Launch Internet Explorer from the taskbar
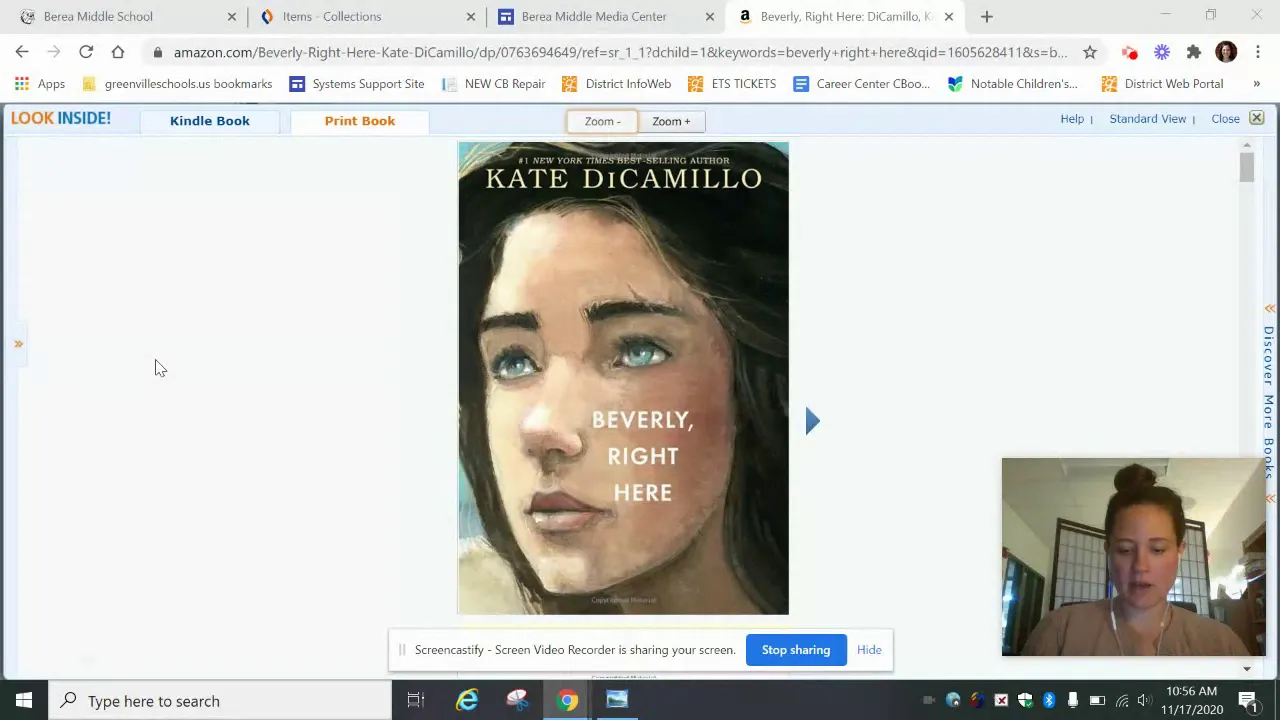This screenshot has width=1280, height=720. point(467,701)
